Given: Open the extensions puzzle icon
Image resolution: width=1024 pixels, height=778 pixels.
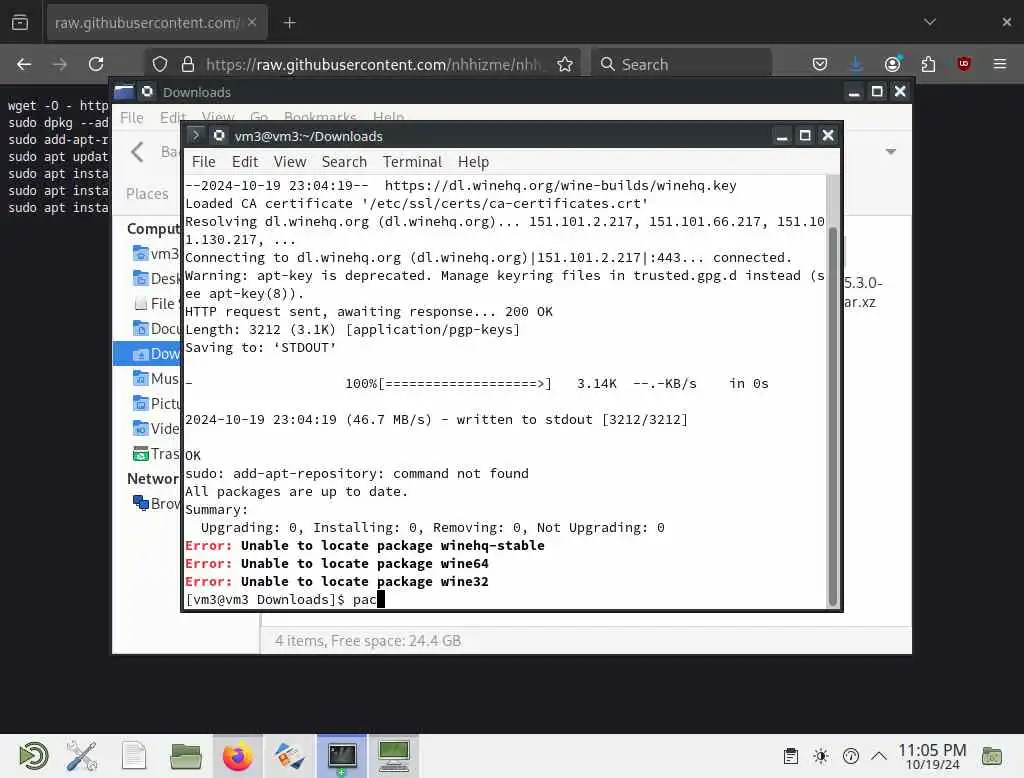Looking at the screenshot, I should point(928,64).
